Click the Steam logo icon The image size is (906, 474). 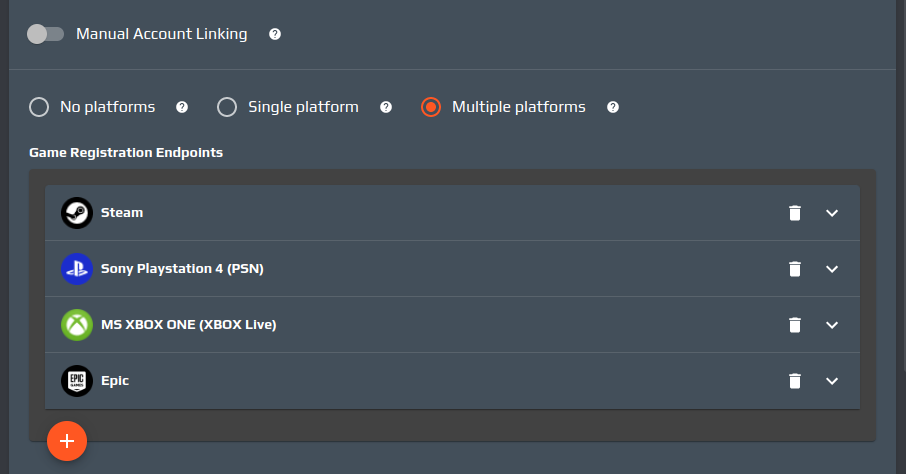77,213
